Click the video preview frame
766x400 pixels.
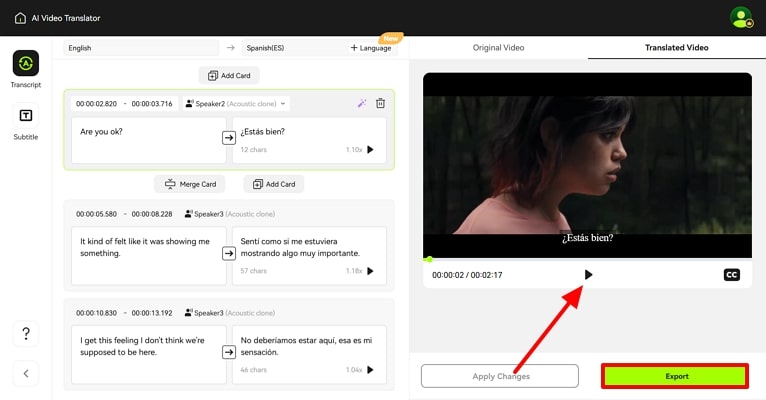coord(587,165)
